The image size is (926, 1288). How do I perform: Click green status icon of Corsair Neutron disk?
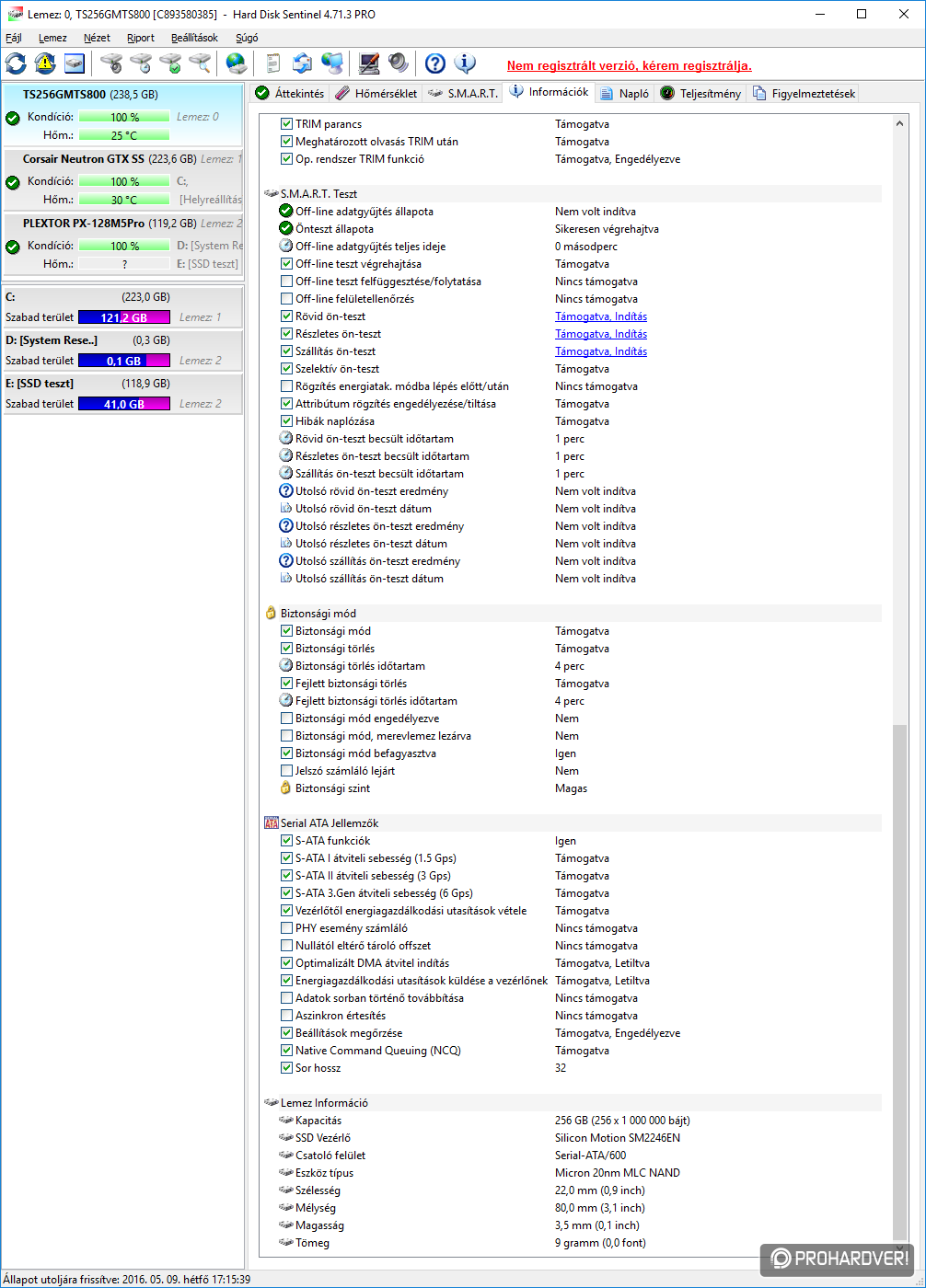pyautogui.click(x=13, y=182)
